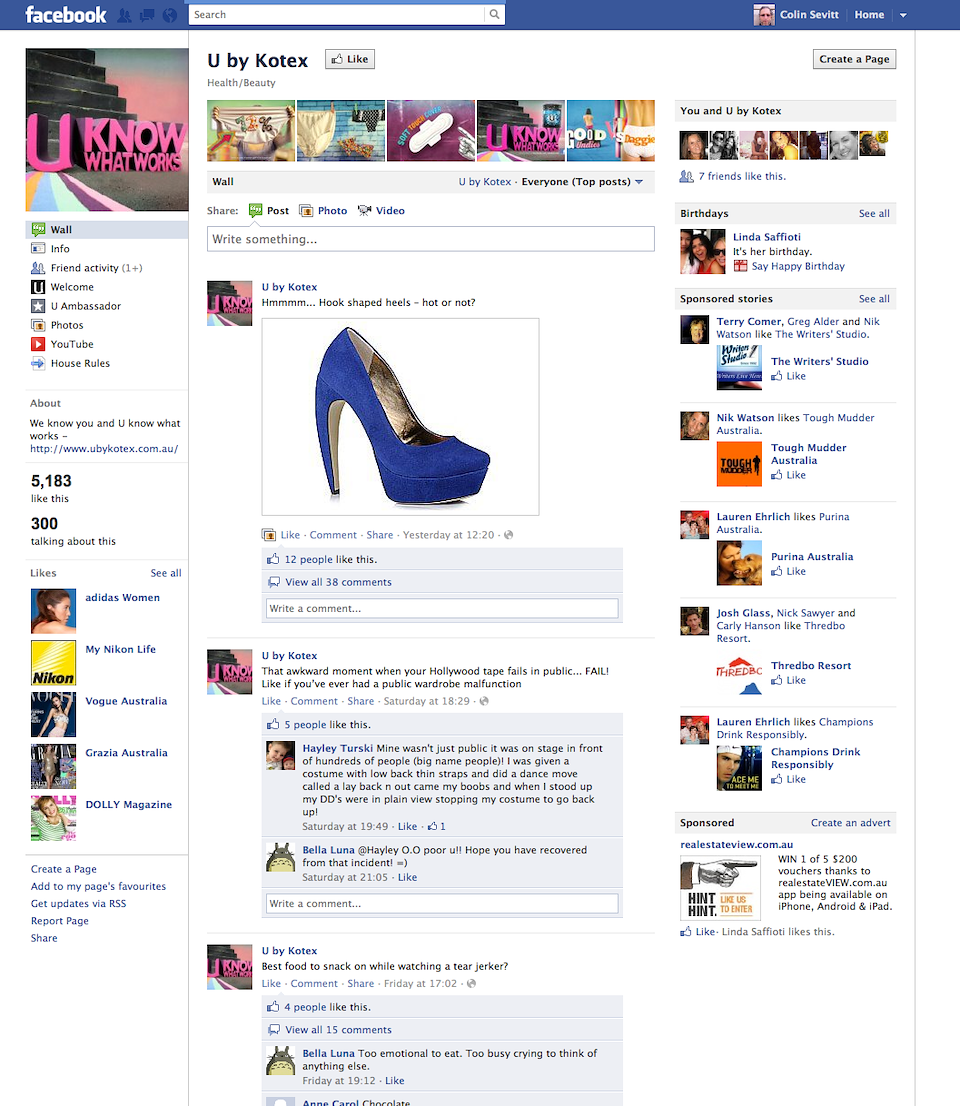This screenshot has height=1106, width=960.
Task: Focus the Facebook search field
Action: tap(337, 14)
